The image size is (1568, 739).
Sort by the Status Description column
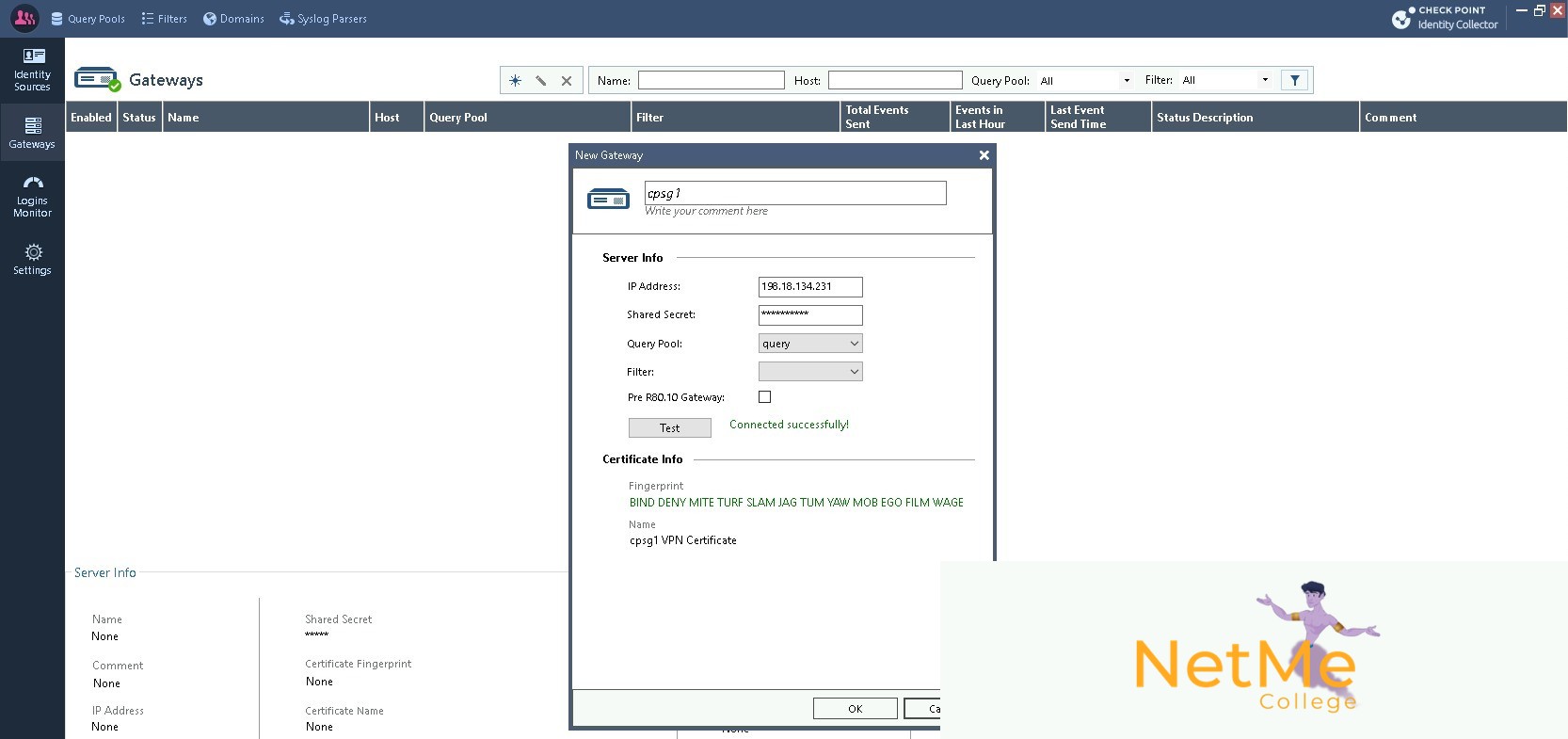point(1256,118)
